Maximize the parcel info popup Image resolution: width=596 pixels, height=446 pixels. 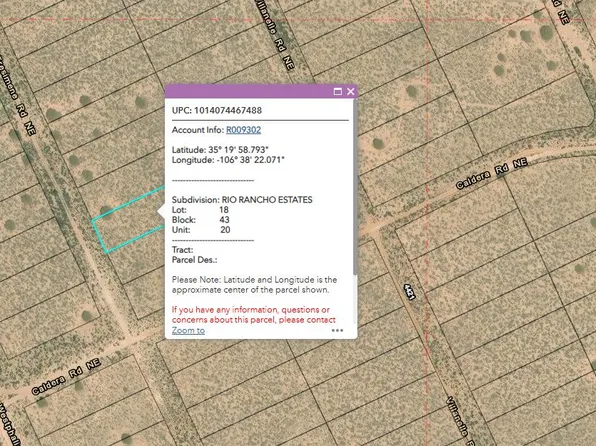[337, 91]
